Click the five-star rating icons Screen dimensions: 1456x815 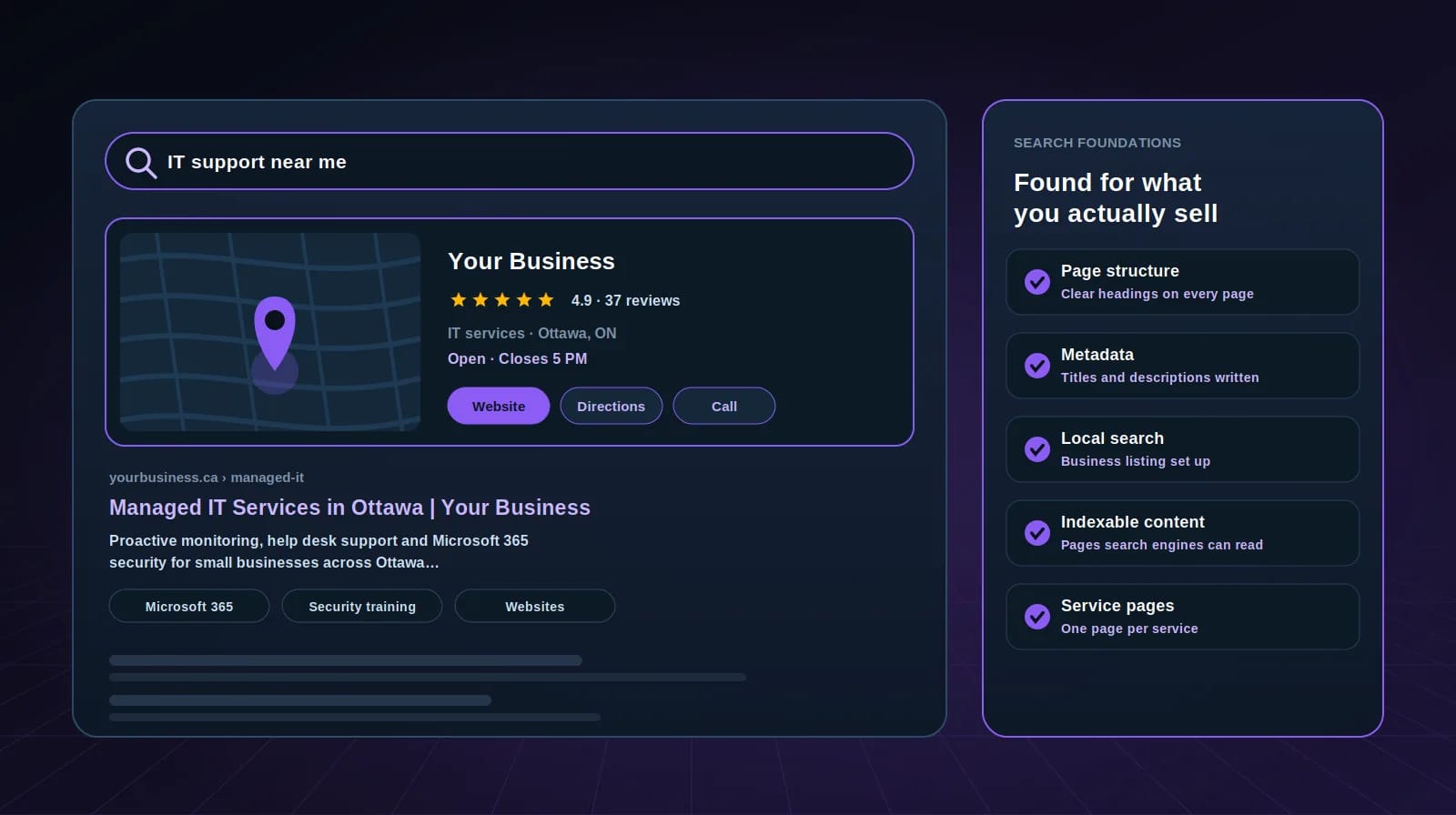coord(502,300)
